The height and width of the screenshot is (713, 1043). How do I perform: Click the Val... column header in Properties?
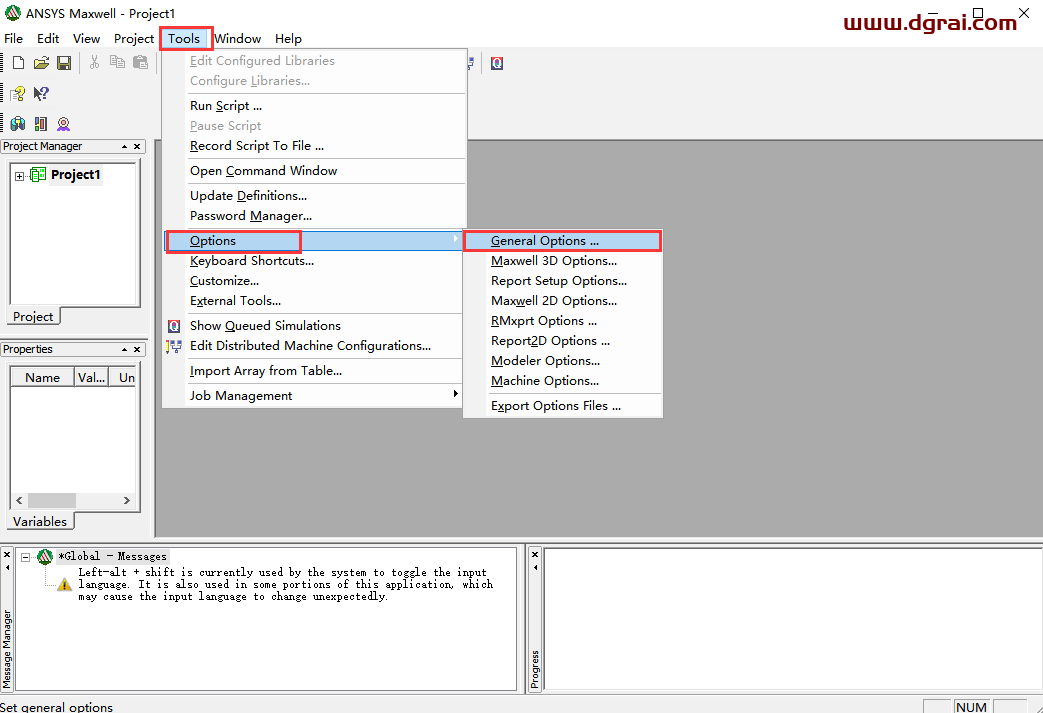[91, 377]
